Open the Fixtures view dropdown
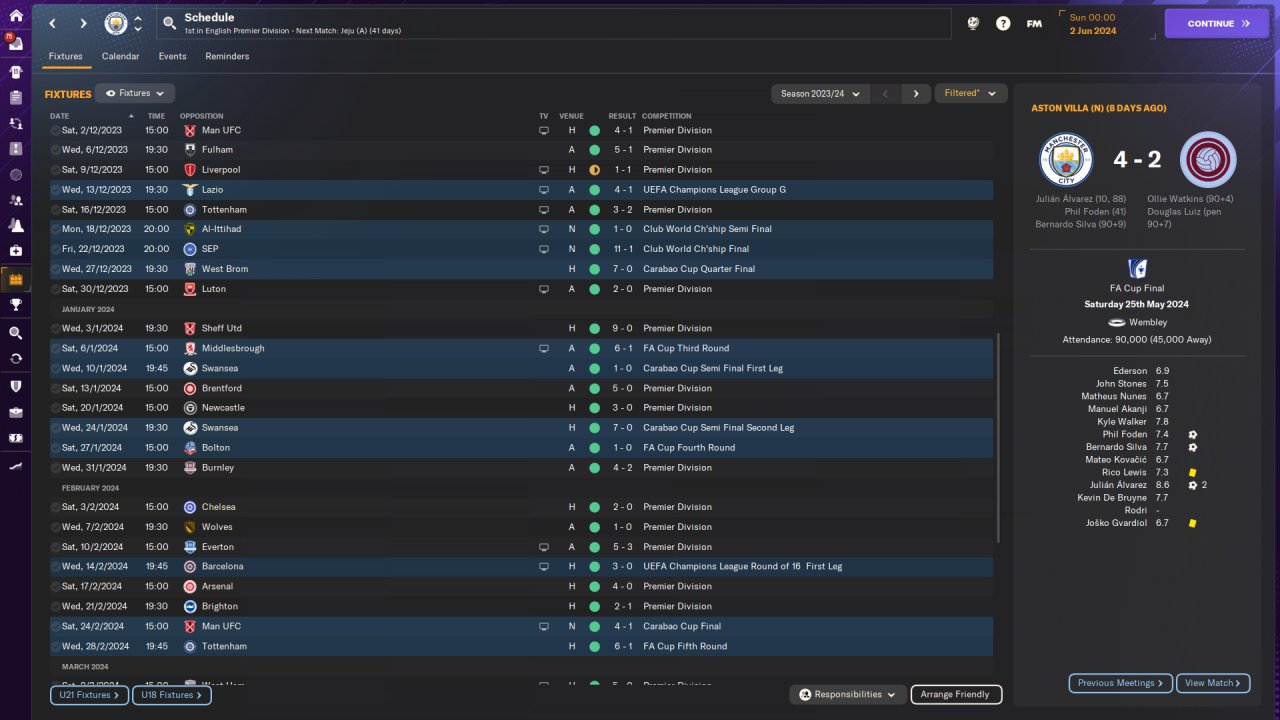The image size is (1280, 720). tap(135, 93)
